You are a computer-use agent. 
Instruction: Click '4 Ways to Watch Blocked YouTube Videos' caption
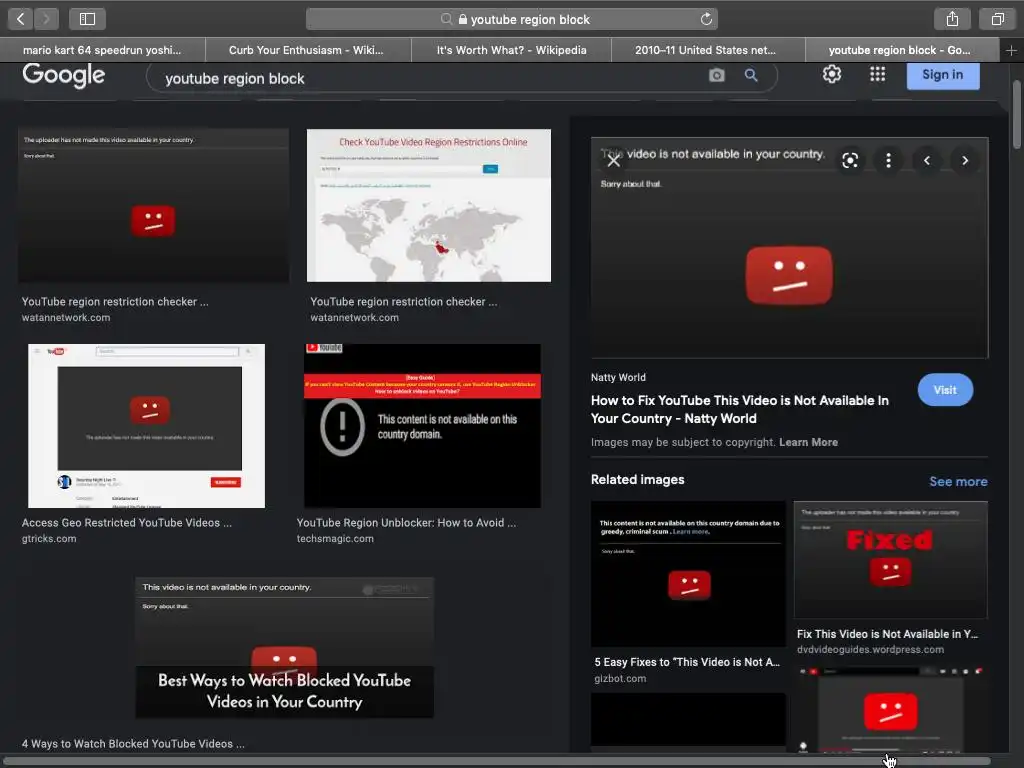coord(133,744)
